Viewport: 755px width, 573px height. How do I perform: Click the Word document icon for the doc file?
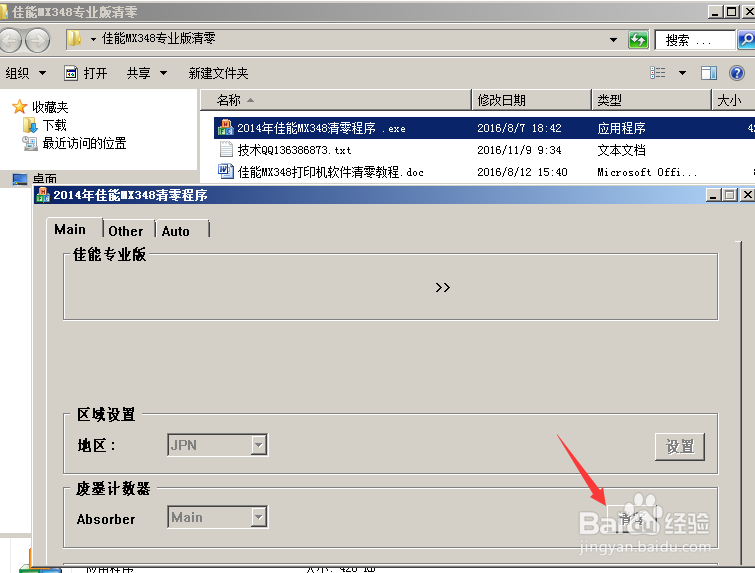tap(226, 171)
